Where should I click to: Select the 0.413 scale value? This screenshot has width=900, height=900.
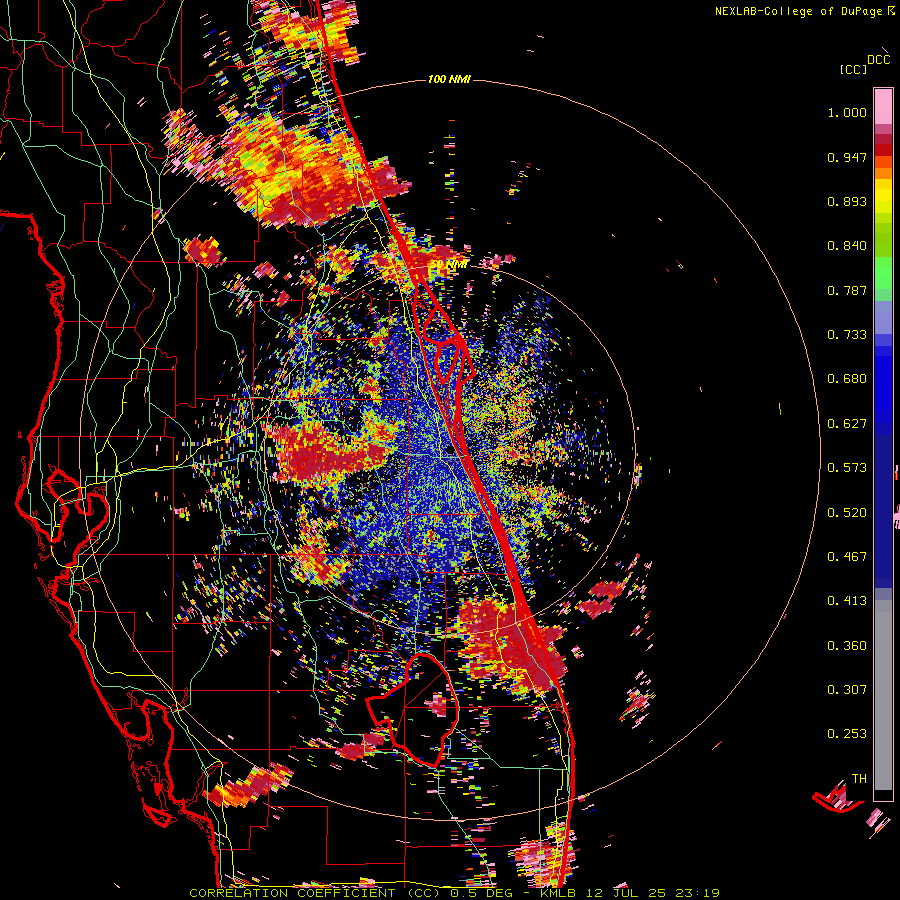pyautogui.click(x=847, y=601)
